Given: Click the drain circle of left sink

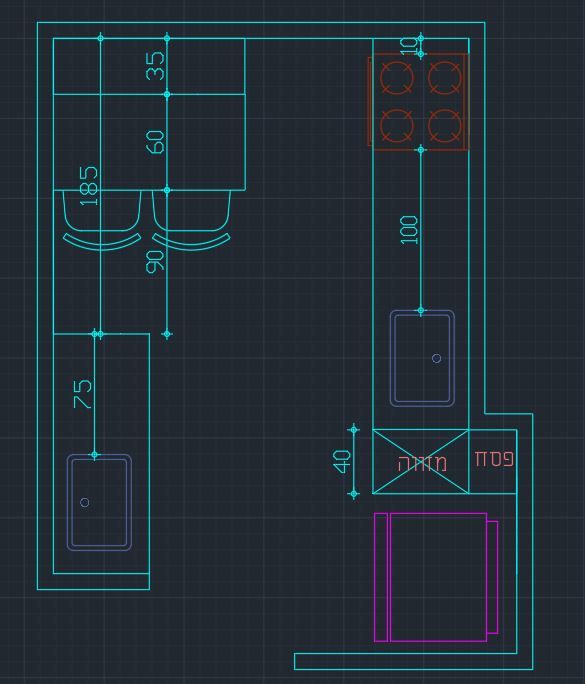Looking at the screenshot, I should point(85,502).
